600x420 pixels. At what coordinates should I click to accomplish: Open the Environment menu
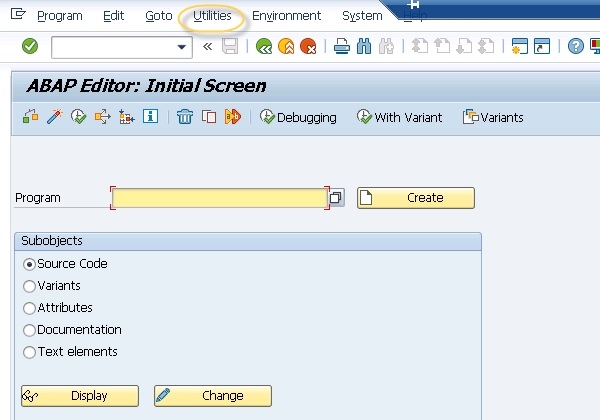(x=286, y=16)
